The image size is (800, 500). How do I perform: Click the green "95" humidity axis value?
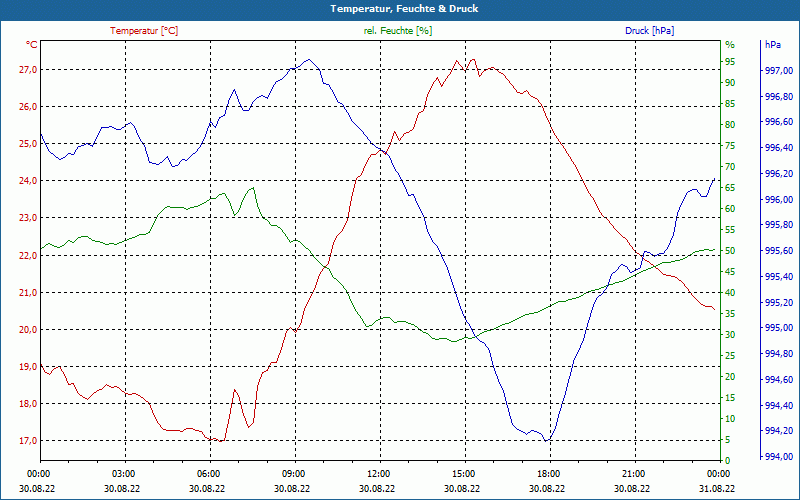(730, 62)
